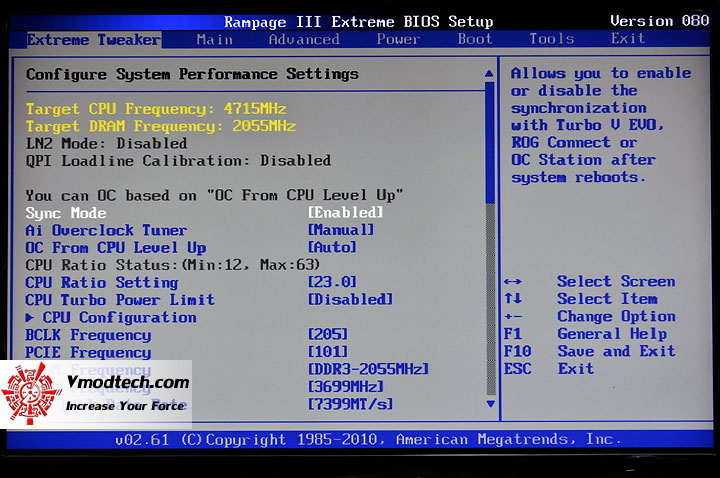Viewport: 720px width, 478px height.
Task: Edit PCIE Frequency value 101
Action: pos(327,352)
